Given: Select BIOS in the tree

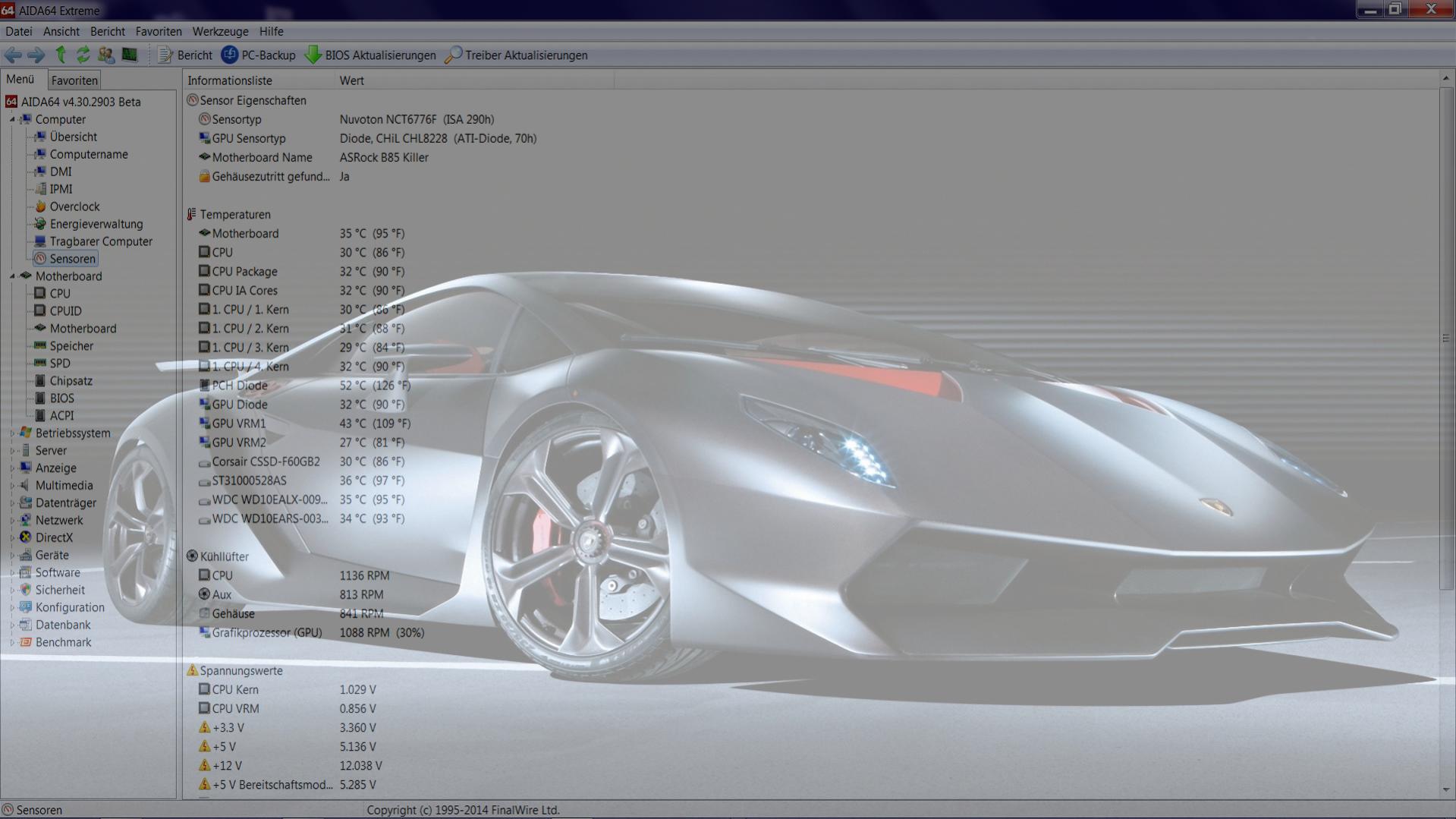Looking at the screenshot, I should (x=61, y=398).
